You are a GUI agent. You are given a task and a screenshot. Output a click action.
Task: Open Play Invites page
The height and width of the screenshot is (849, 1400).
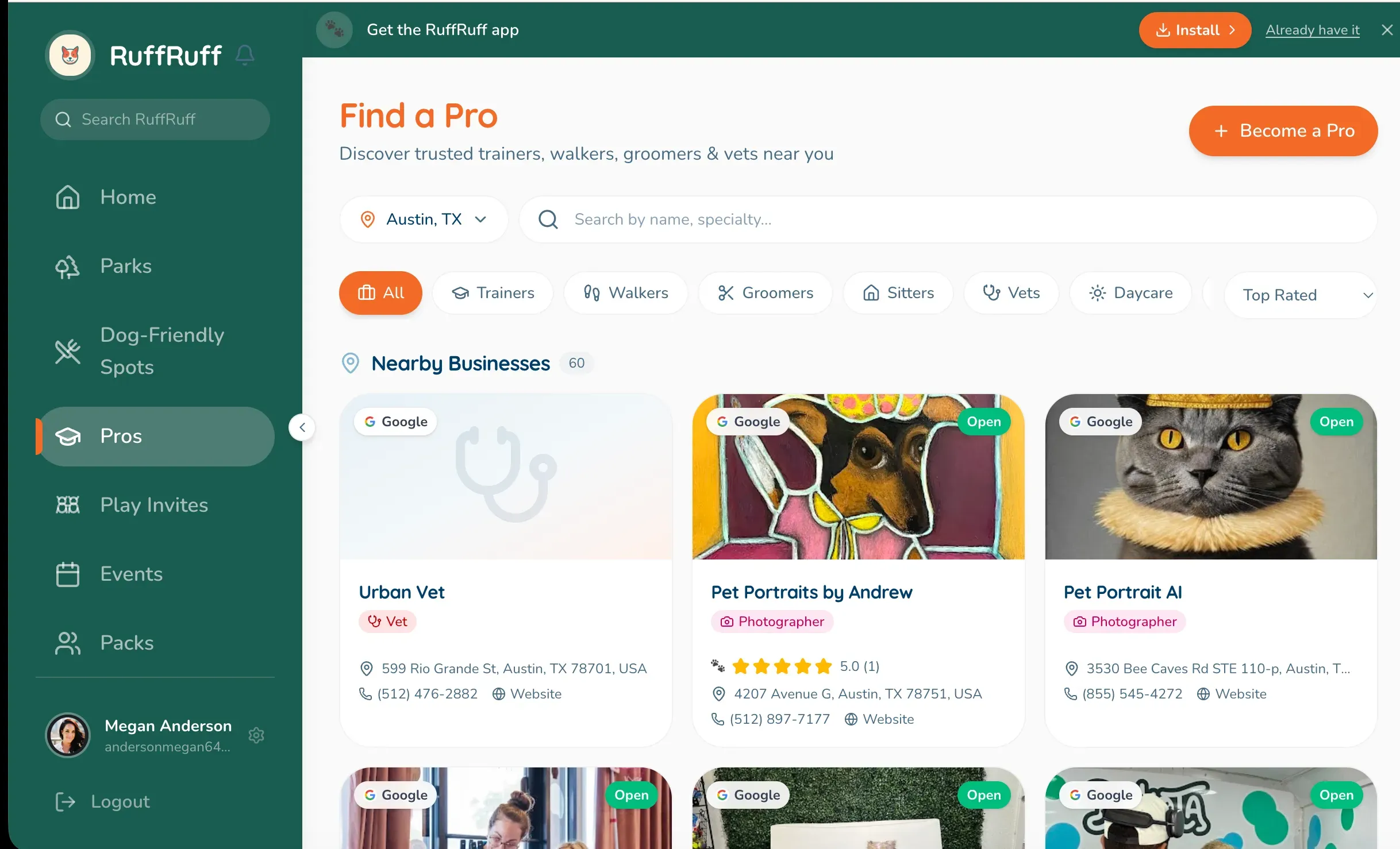155,505
